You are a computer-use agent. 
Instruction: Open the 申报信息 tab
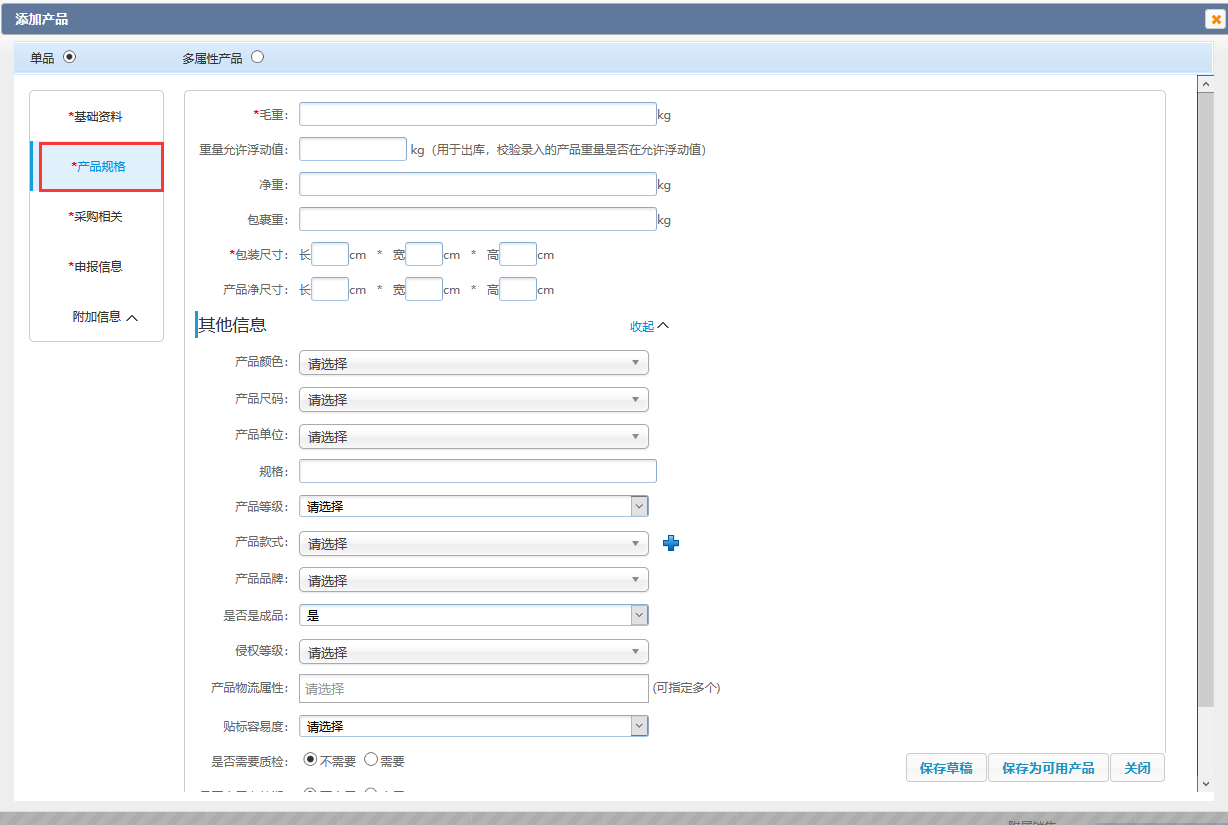97,267
